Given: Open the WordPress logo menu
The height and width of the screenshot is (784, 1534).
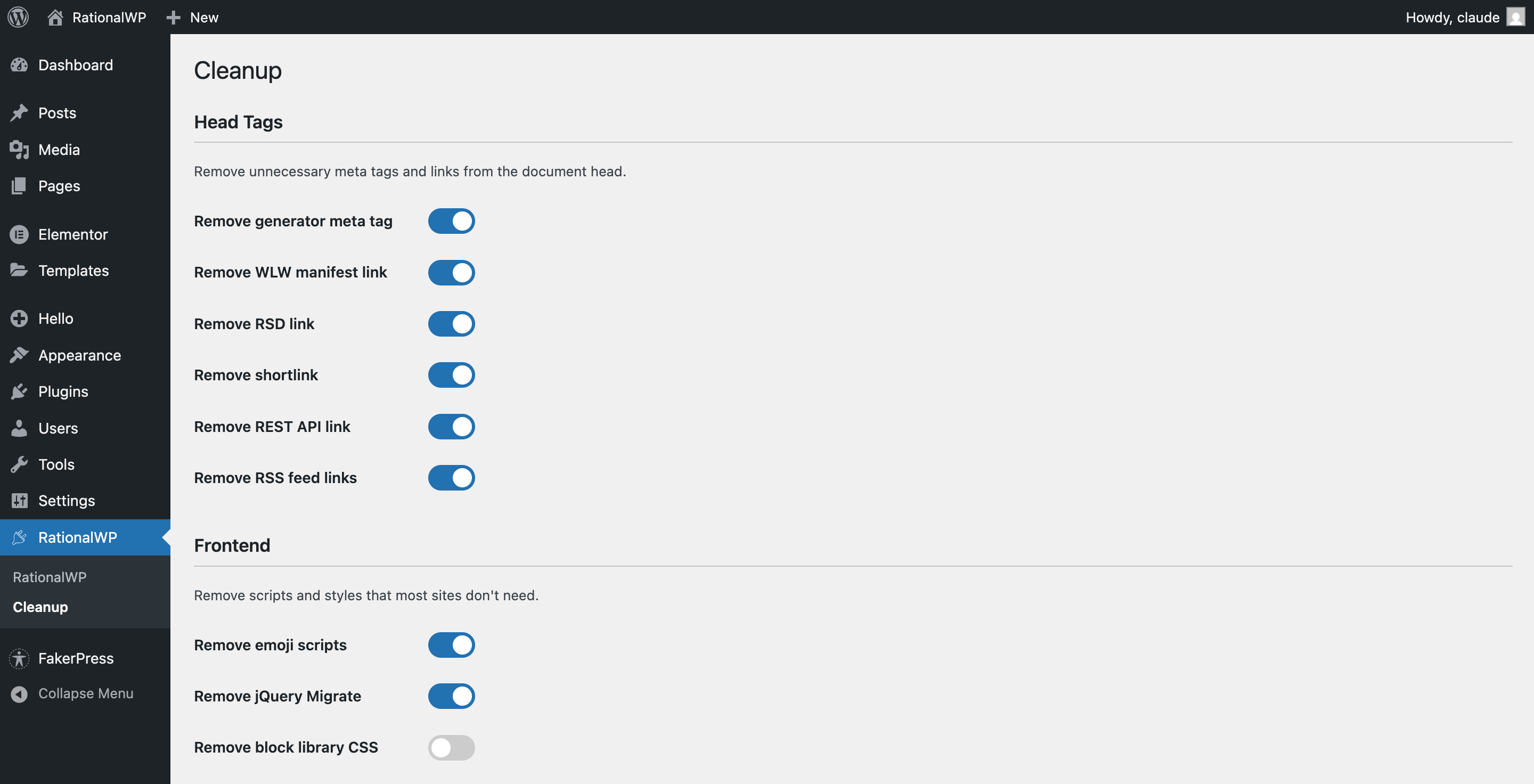Looking at the screenshot, I should (18, 17).
